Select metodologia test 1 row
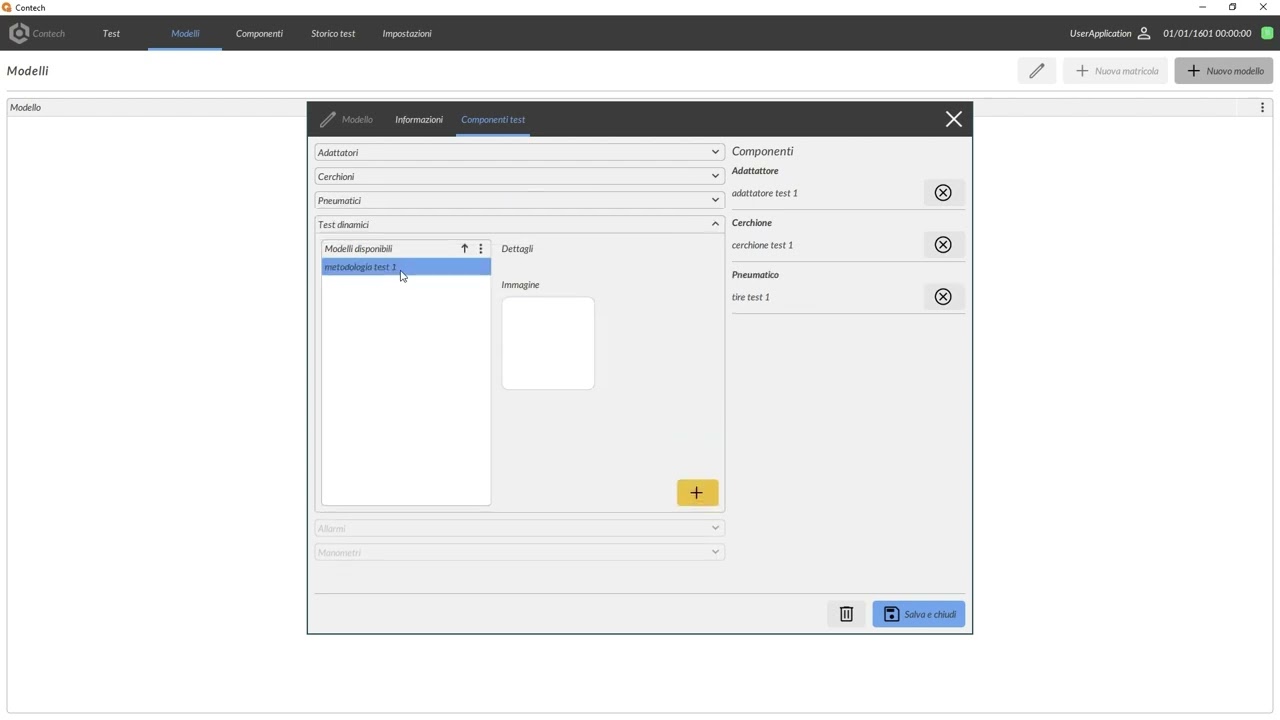Image resolution: width=1280 pixels, height=720 pixels. pyautogui.click(x=406, y=267)
